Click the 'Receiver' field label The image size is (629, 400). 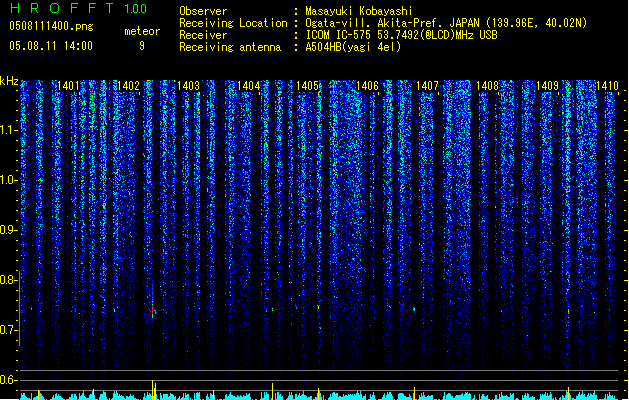click(x=203, y=35)
